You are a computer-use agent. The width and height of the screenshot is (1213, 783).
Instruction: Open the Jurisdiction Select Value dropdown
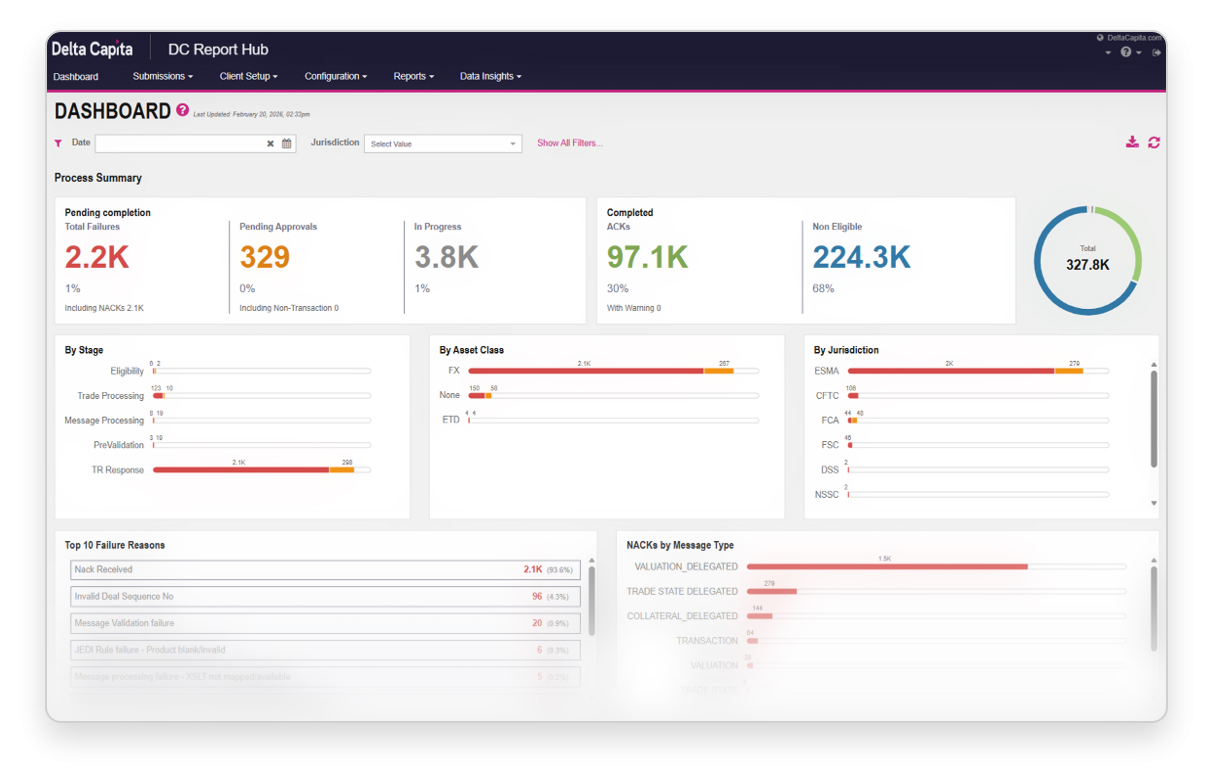point(442,144)
